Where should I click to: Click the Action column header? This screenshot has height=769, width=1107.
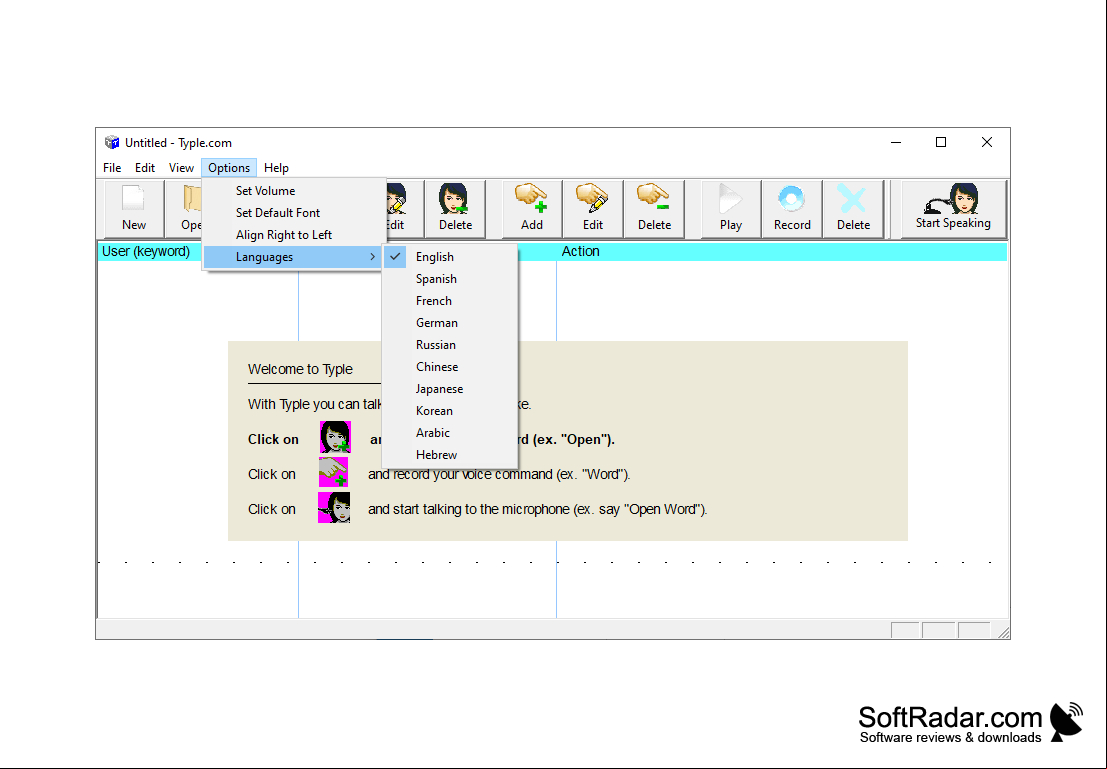(782, 251)
